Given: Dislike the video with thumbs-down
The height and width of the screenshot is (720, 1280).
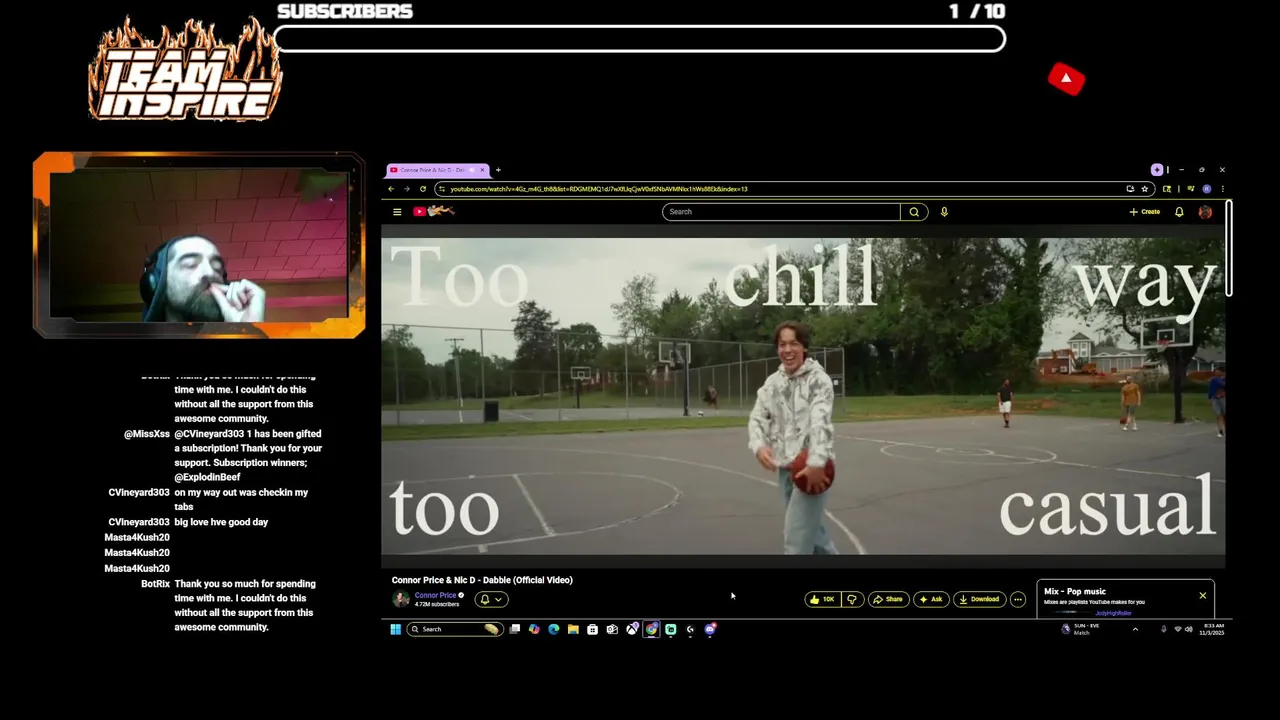Looking at the screenshot, I should tap(852, 599).
